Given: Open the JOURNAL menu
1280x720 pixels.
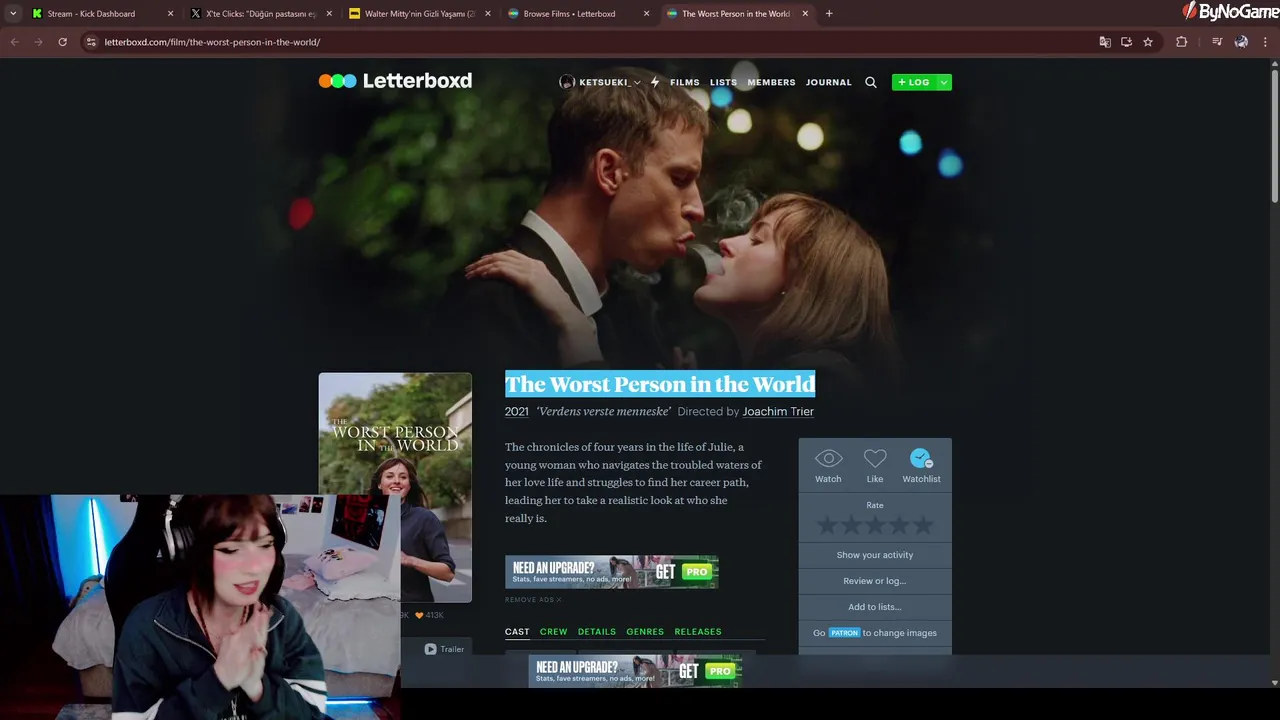Looking at the screenshot, I should point(829,82).
